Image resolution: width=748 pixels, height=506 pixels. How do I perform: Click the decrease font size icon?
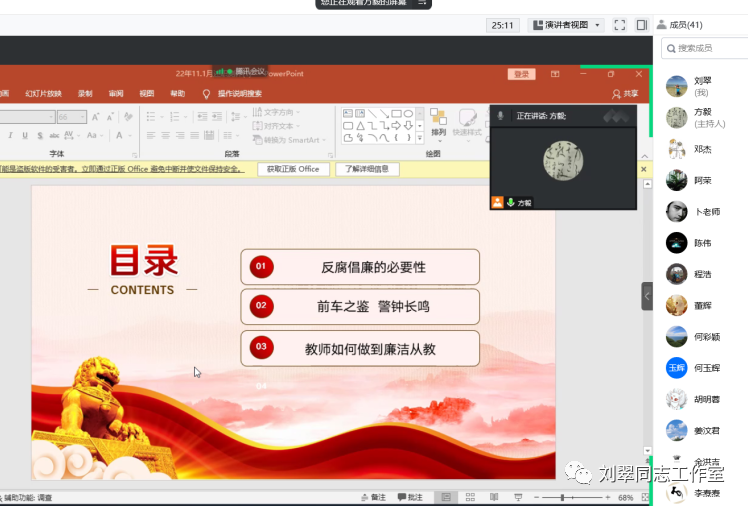point(110,117)
